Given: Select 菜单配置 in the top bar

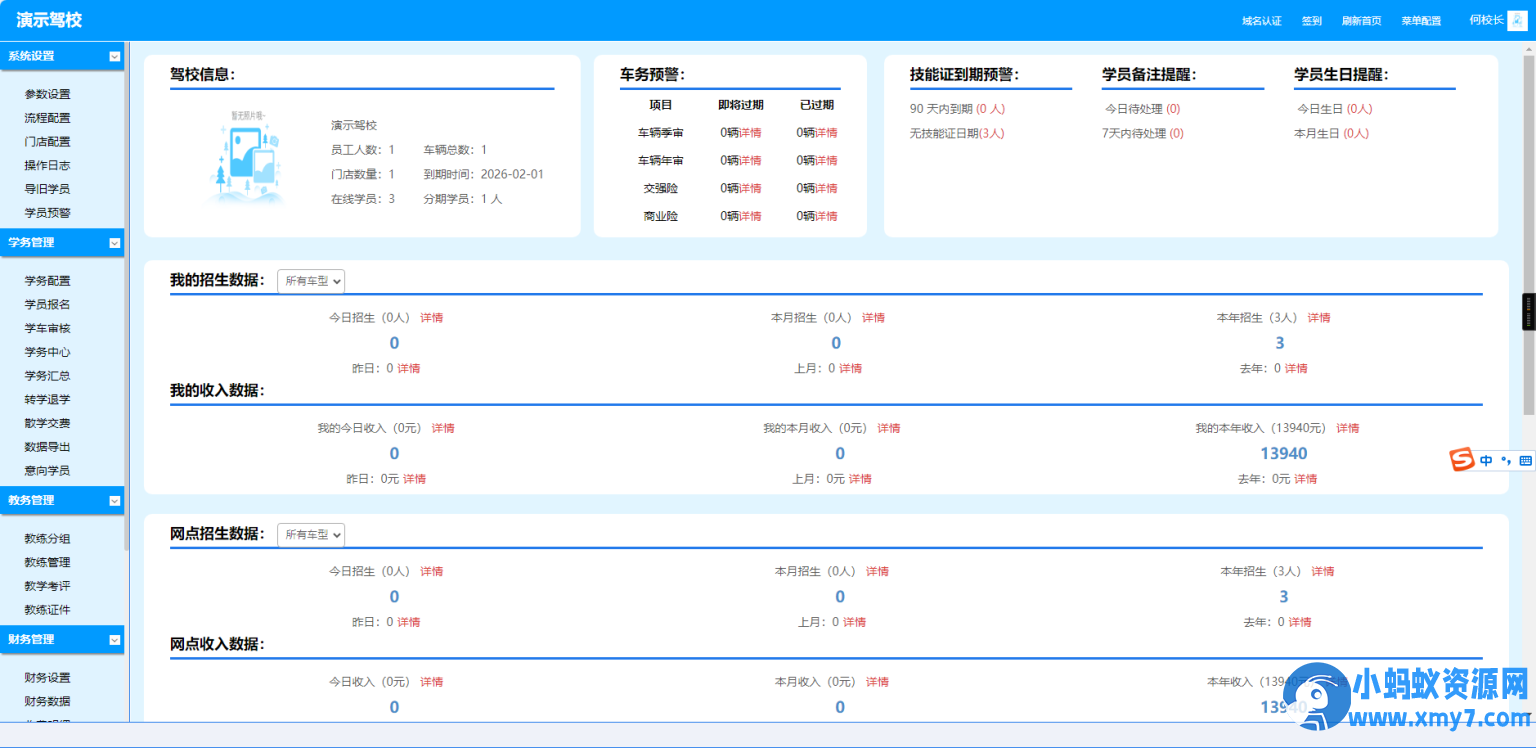Looking at the screenshot, I should click(x=1420, y=19).
